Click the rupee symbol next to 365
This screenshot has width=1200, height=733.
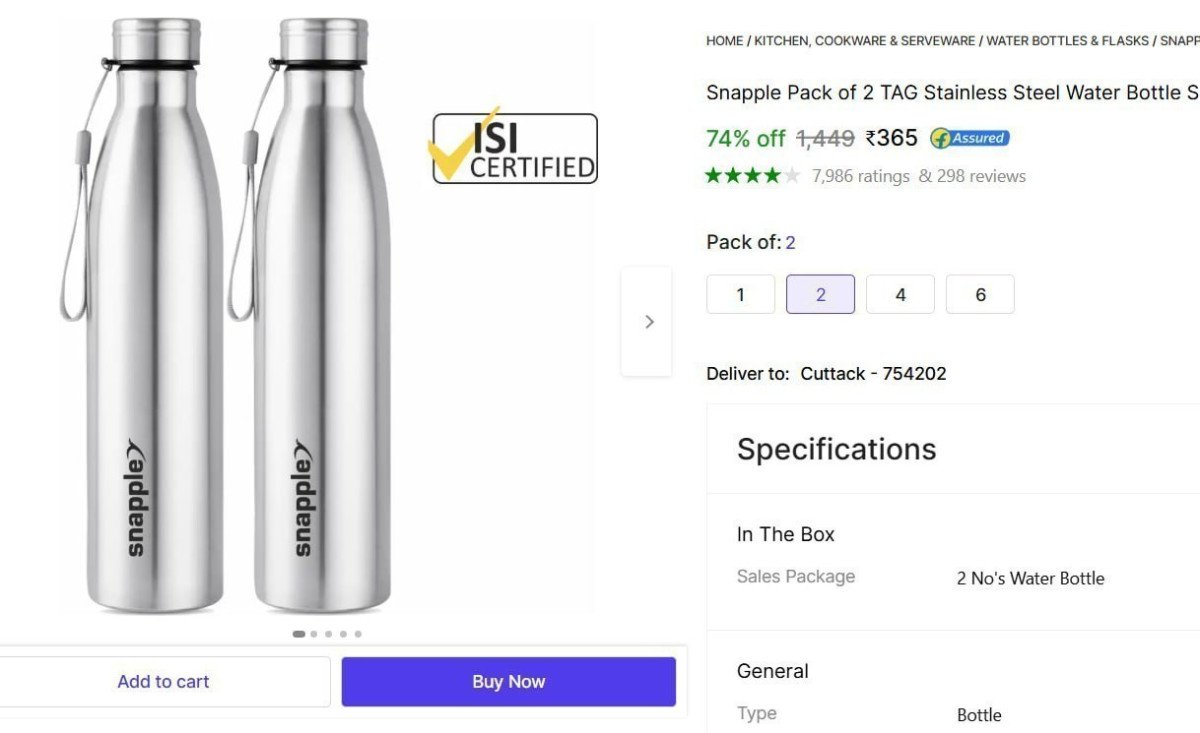click(873, 138)
